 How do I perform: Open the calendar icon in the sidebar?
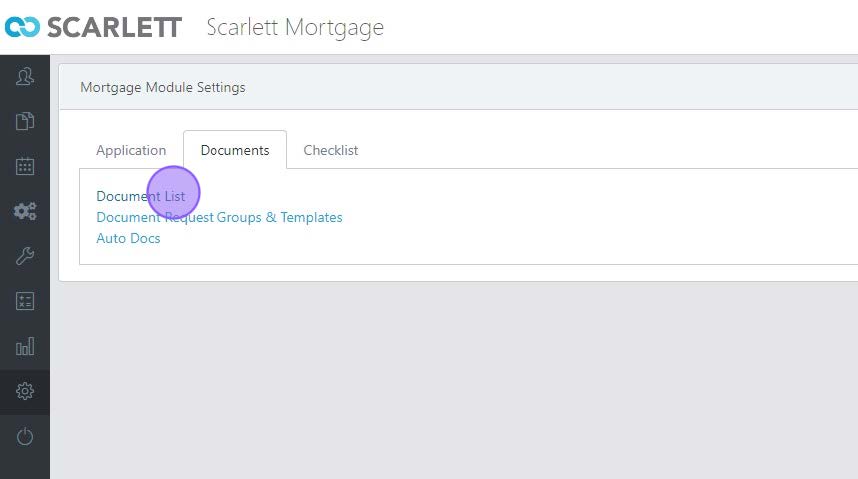25,166
